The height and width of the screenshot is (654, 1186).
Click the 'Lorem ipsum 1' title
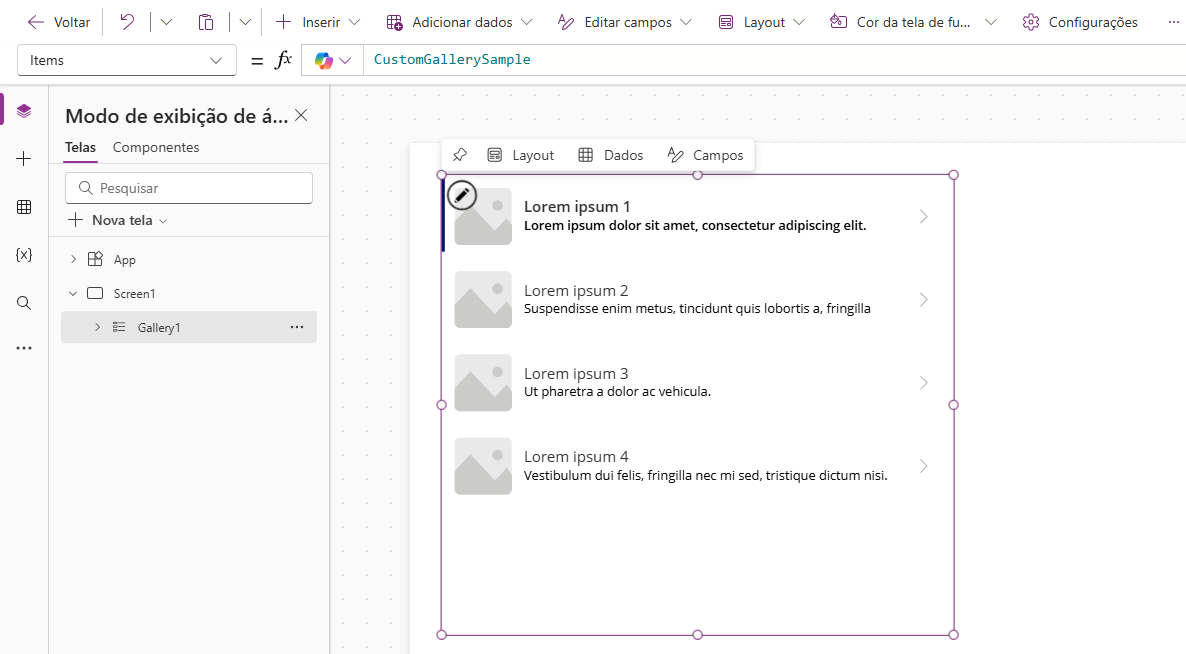pos(577,206)
